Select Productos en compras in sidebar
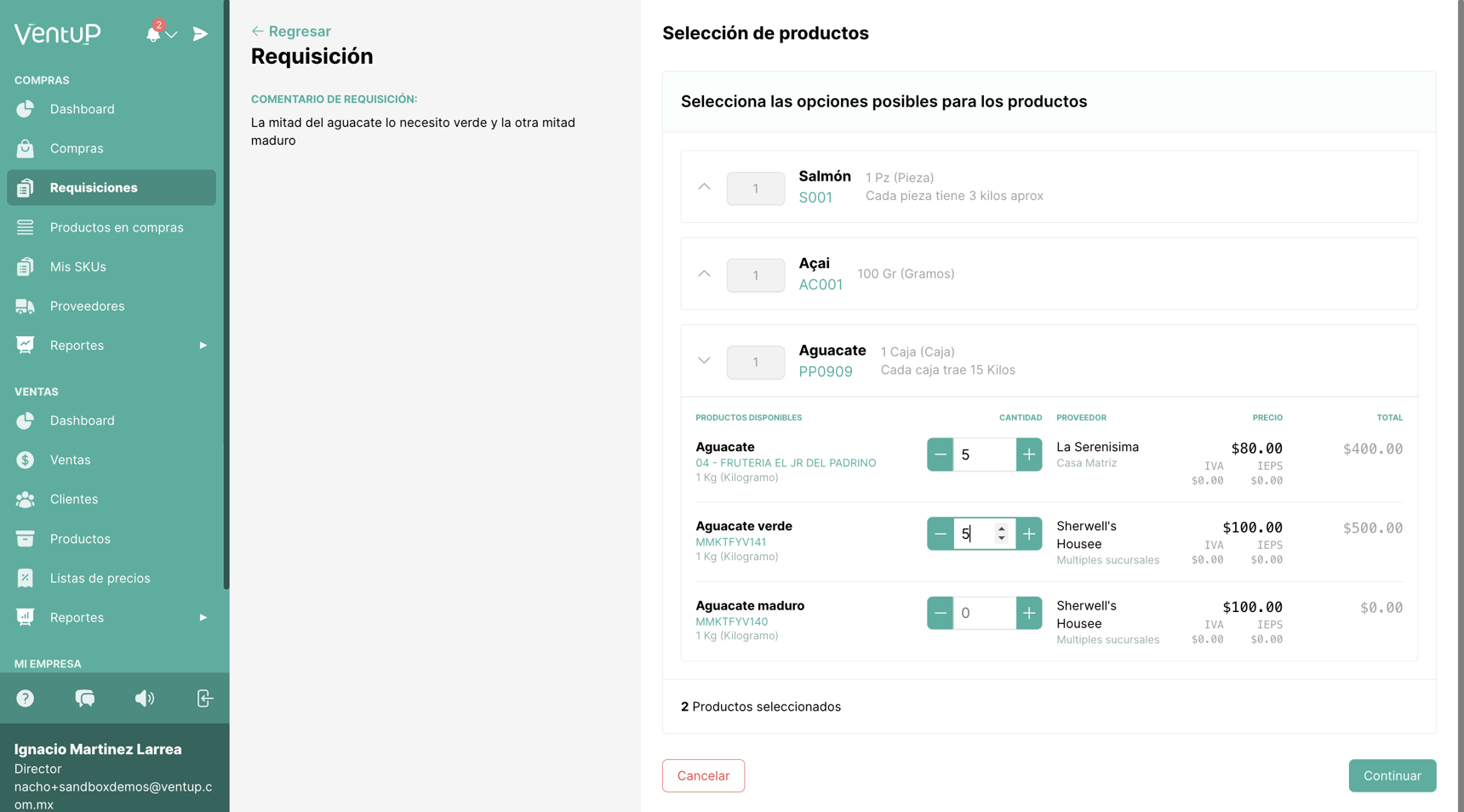 point(117,227)
